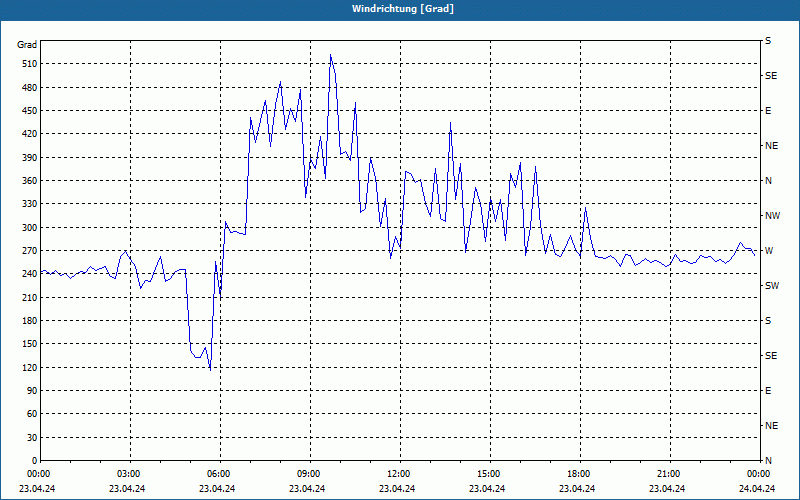Click the 210 degree axis label
Viewport: 800px width, 500px height.
tap(29, 297)
